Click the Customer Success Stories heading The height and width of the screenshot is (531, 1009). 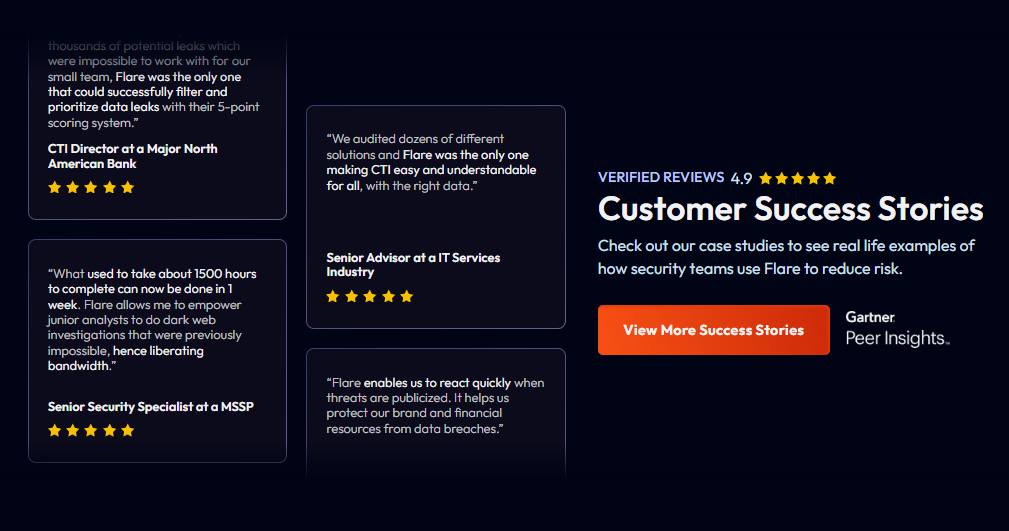point(790,210)
